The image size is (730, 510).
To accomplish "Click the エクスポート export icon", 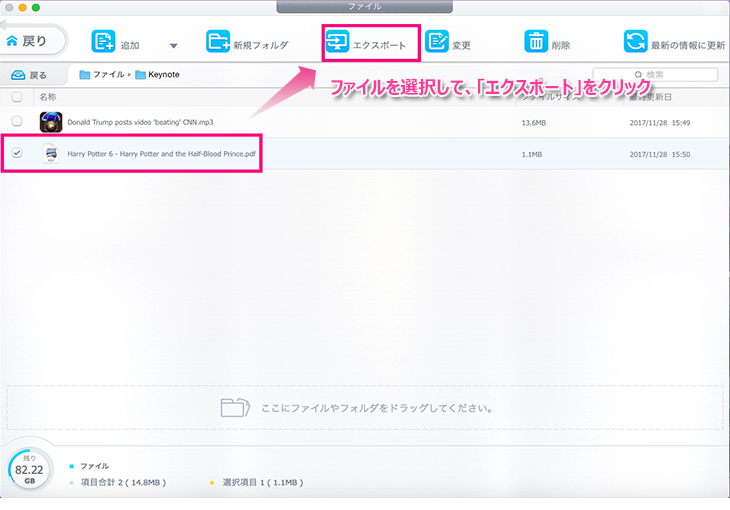I will click(337, 41).
